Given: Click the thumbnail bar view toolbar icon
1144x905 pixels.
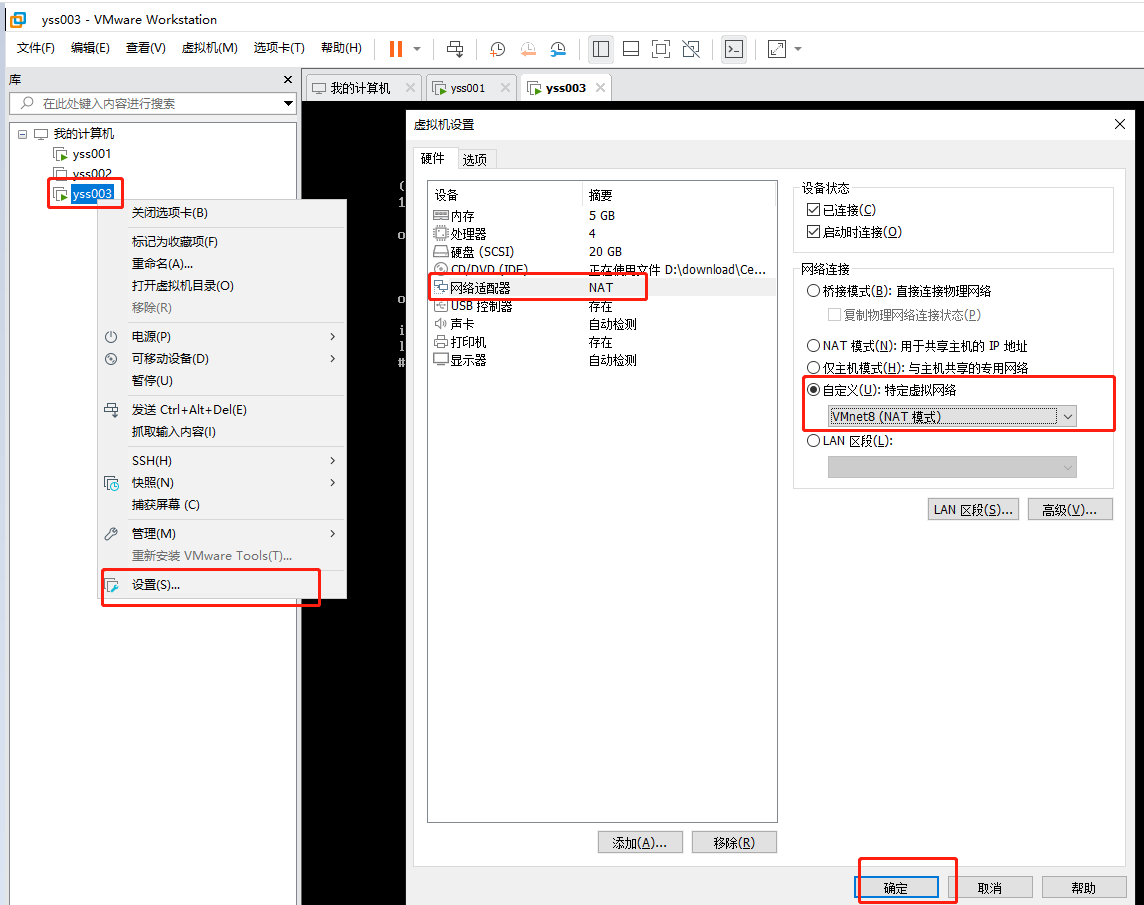Looking at the screenshot, I should tap(631, 49).
